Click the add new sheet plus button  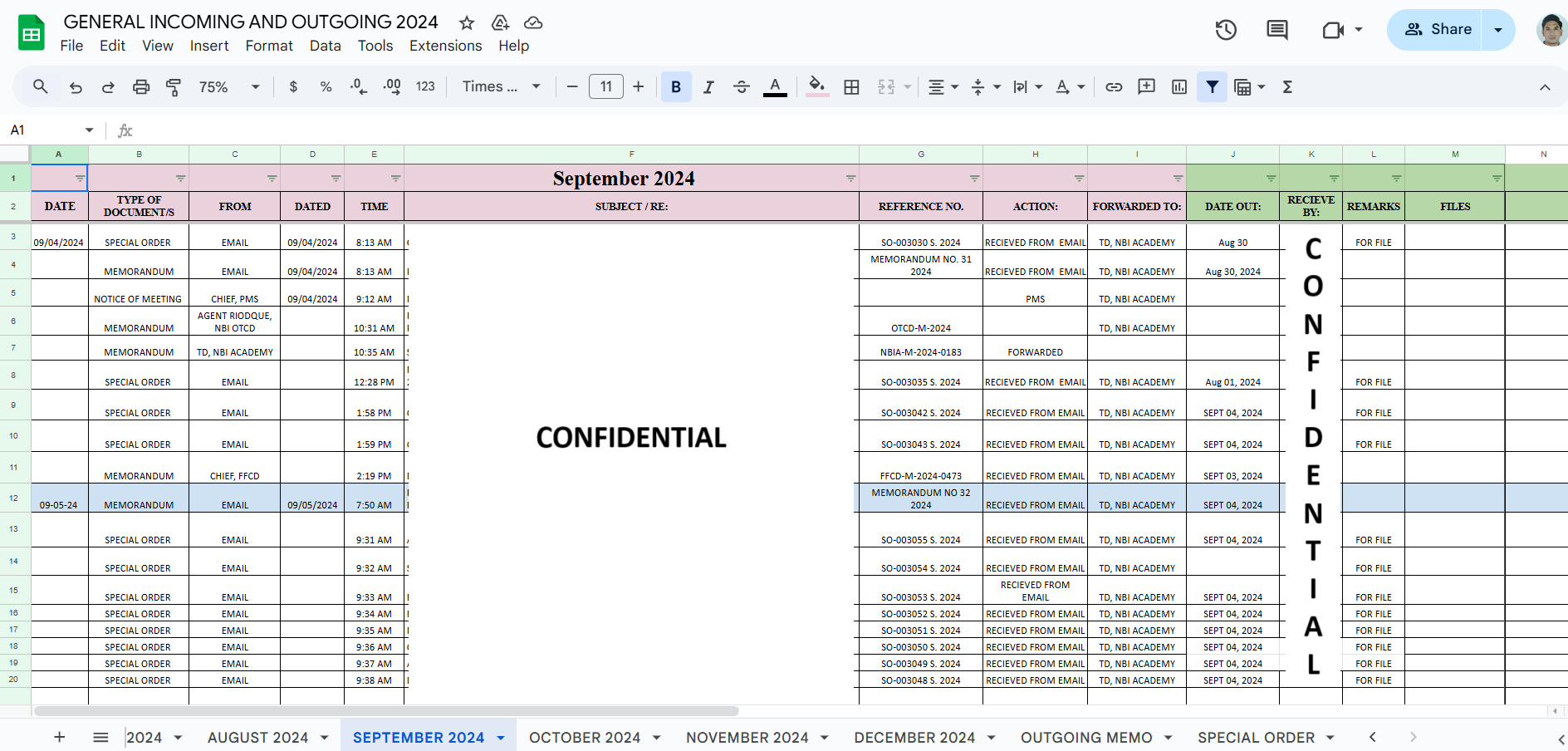[x=60, y=738]
